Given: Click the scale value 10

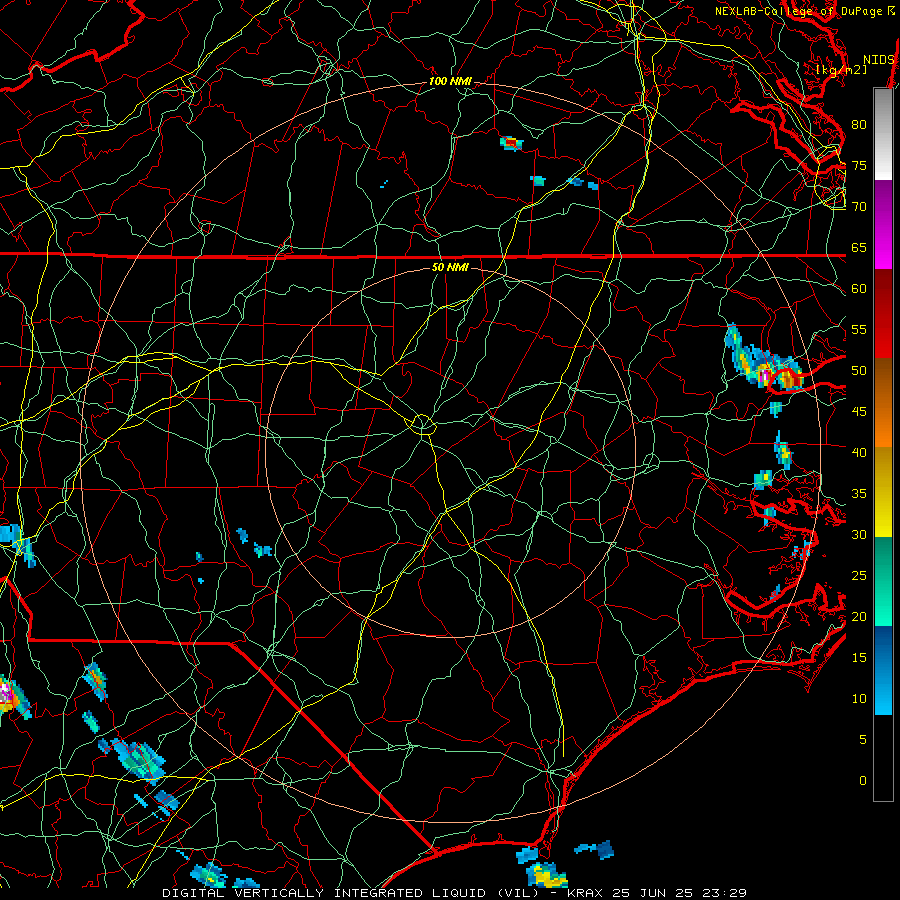Looking at the screenshot, I should pyautogui.click(x=859, y=699).
